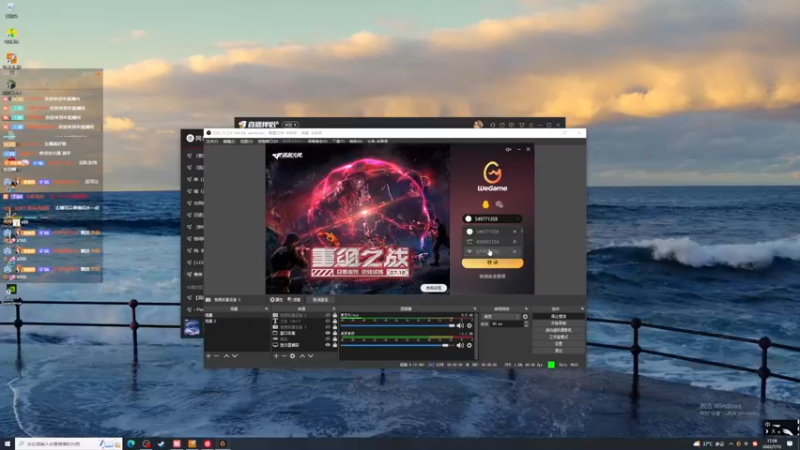Screen dimensions: 800x450
Task: Toggle visibility of 显示器捕获 source
Action: pos(328,345)
